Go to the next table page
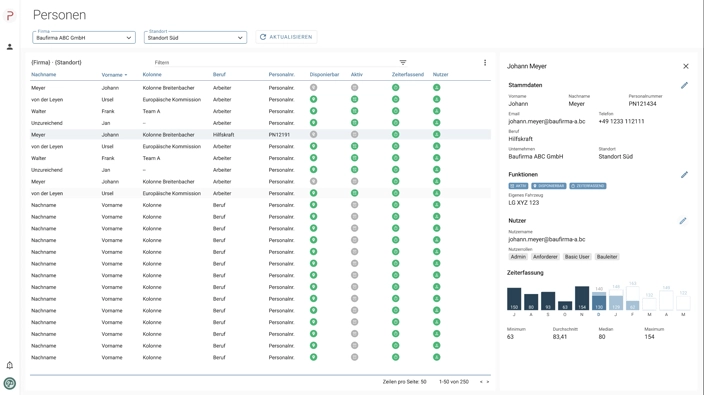Screen dimensions: 704x395 point(488,382)
